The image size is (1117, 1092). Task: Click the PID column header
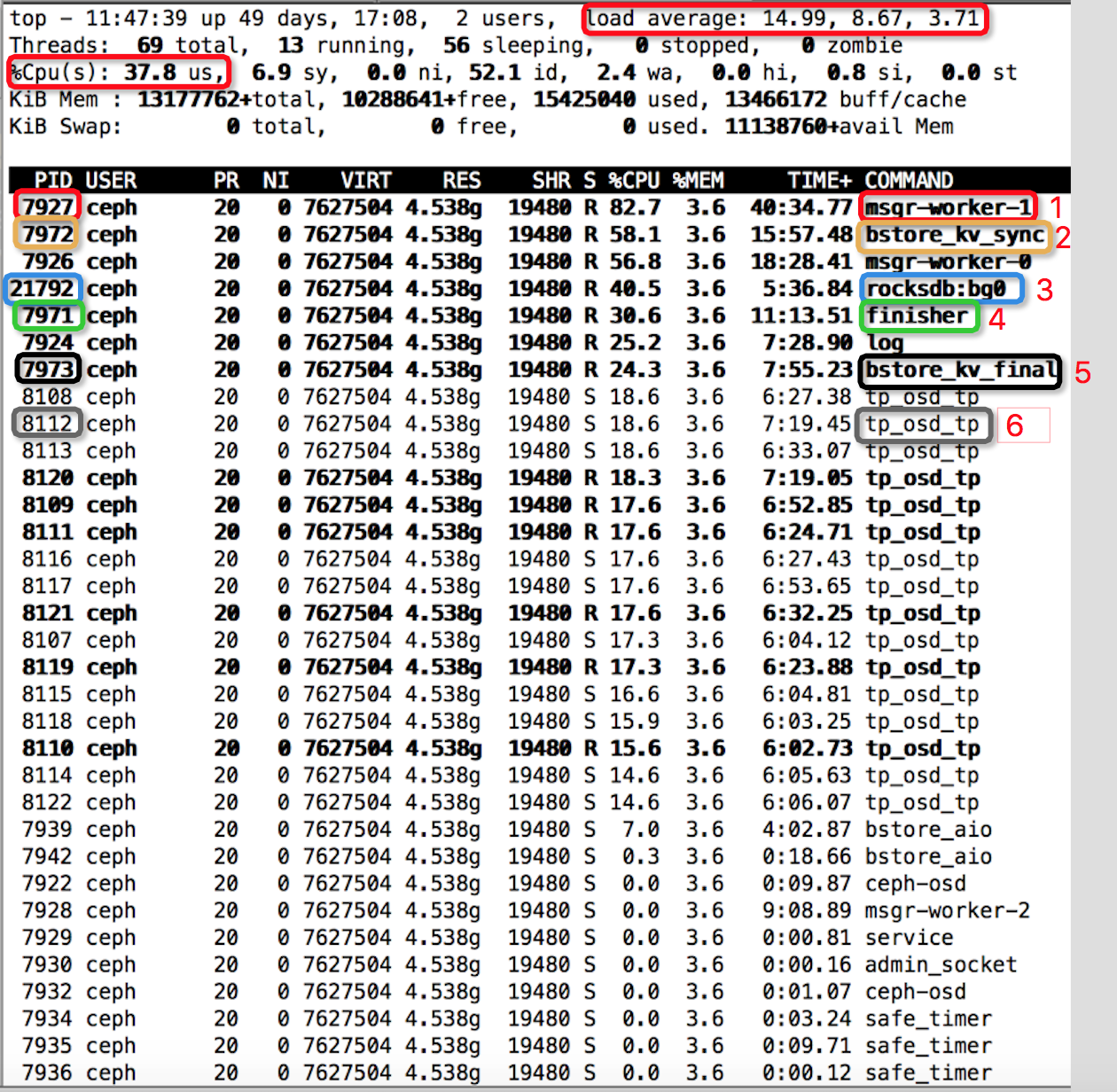[53, 181]
